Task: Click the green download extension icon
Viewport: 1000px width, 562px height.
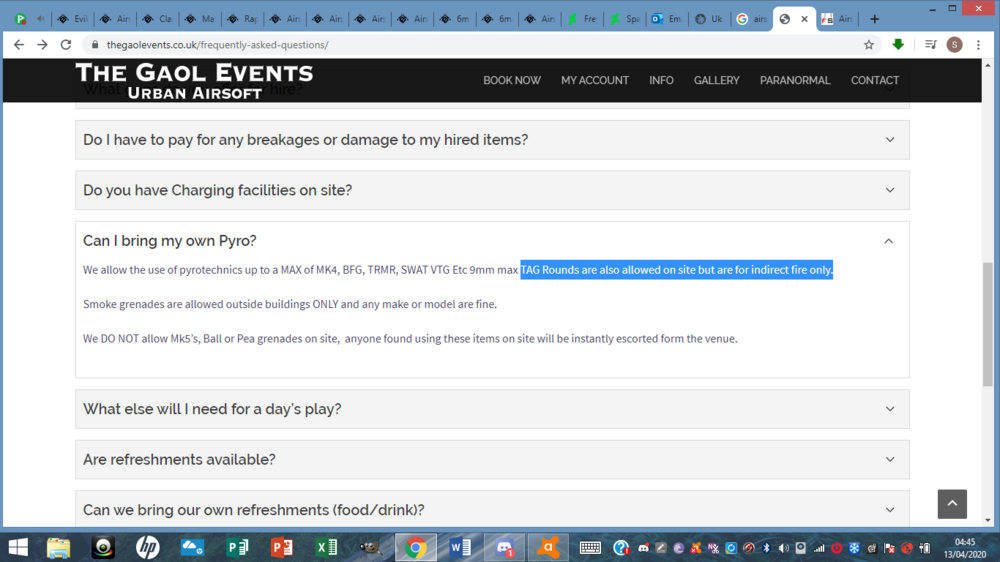Action: click(898, 45)
